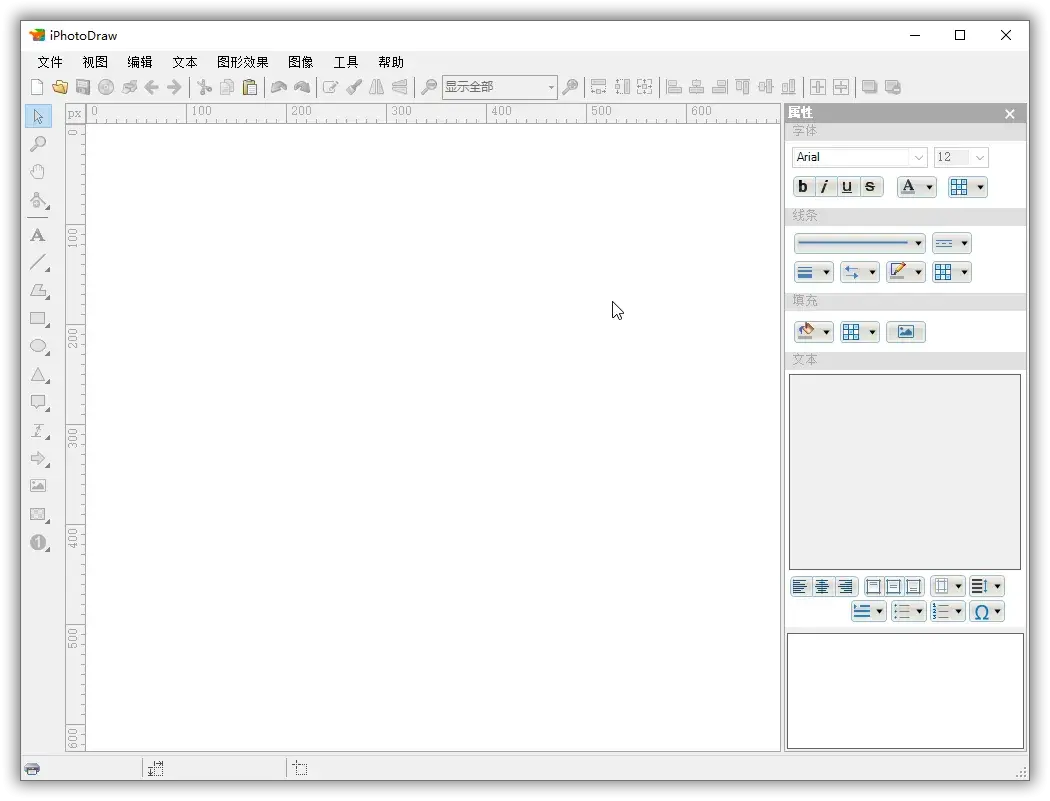
Task: Select the arrow pointer tool
Action: click(38, 116)
